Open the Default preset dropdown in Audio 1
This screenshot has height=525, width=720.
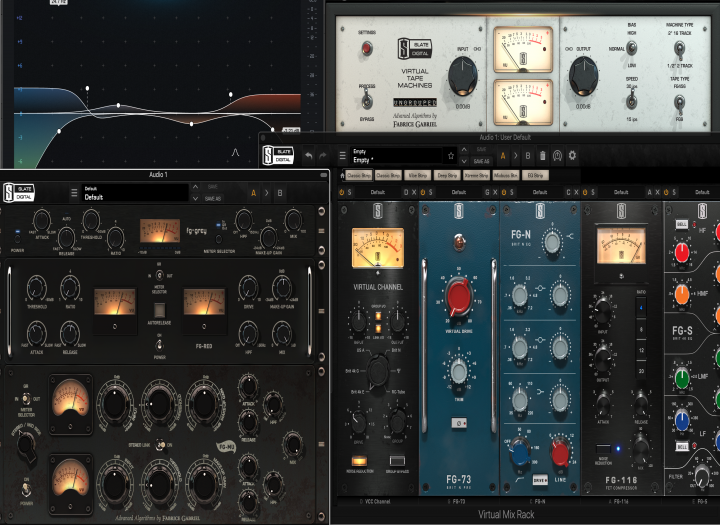135,193
